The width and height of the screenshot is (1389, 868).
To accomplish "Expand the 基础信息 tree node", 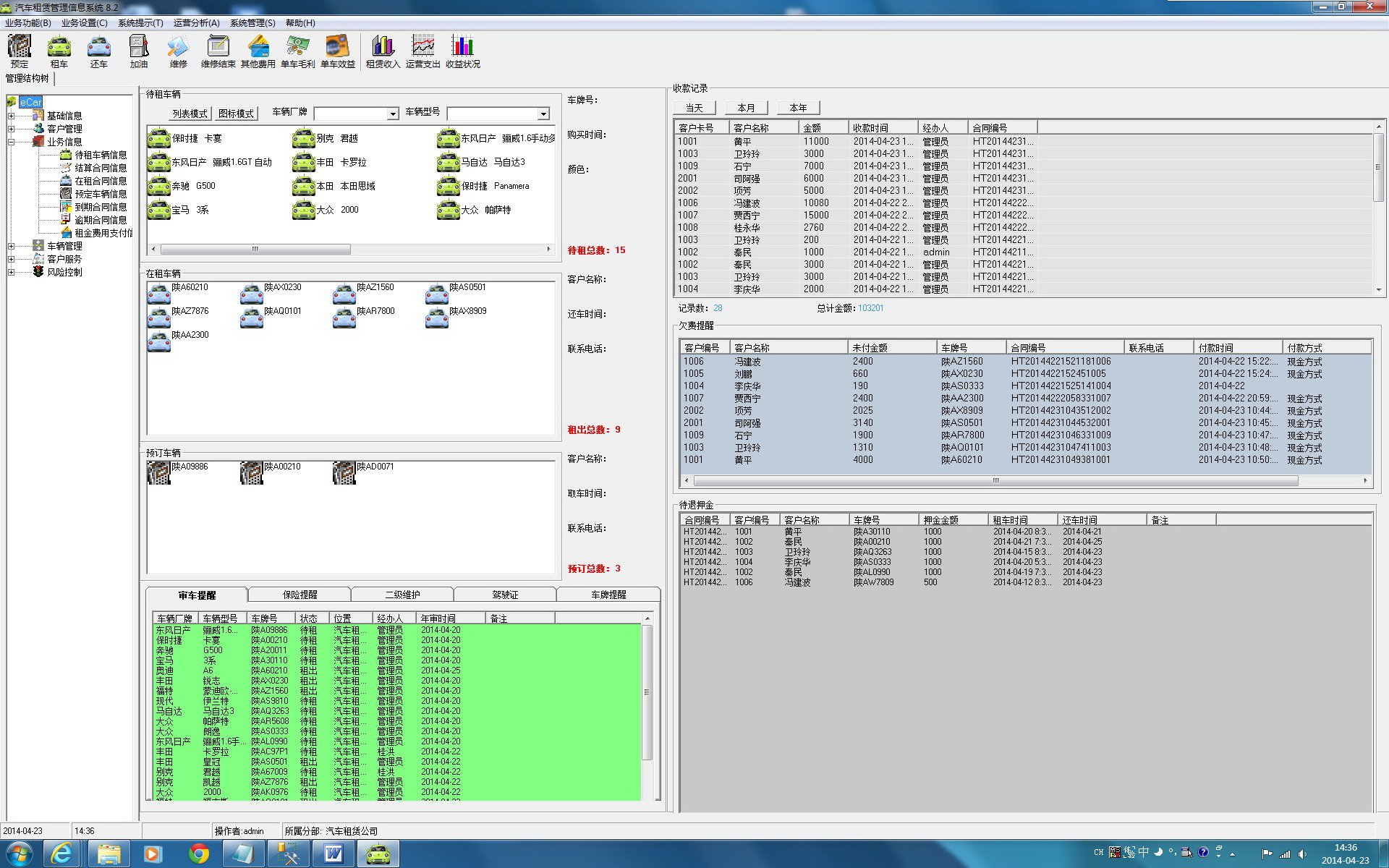I will click(11, 116).
